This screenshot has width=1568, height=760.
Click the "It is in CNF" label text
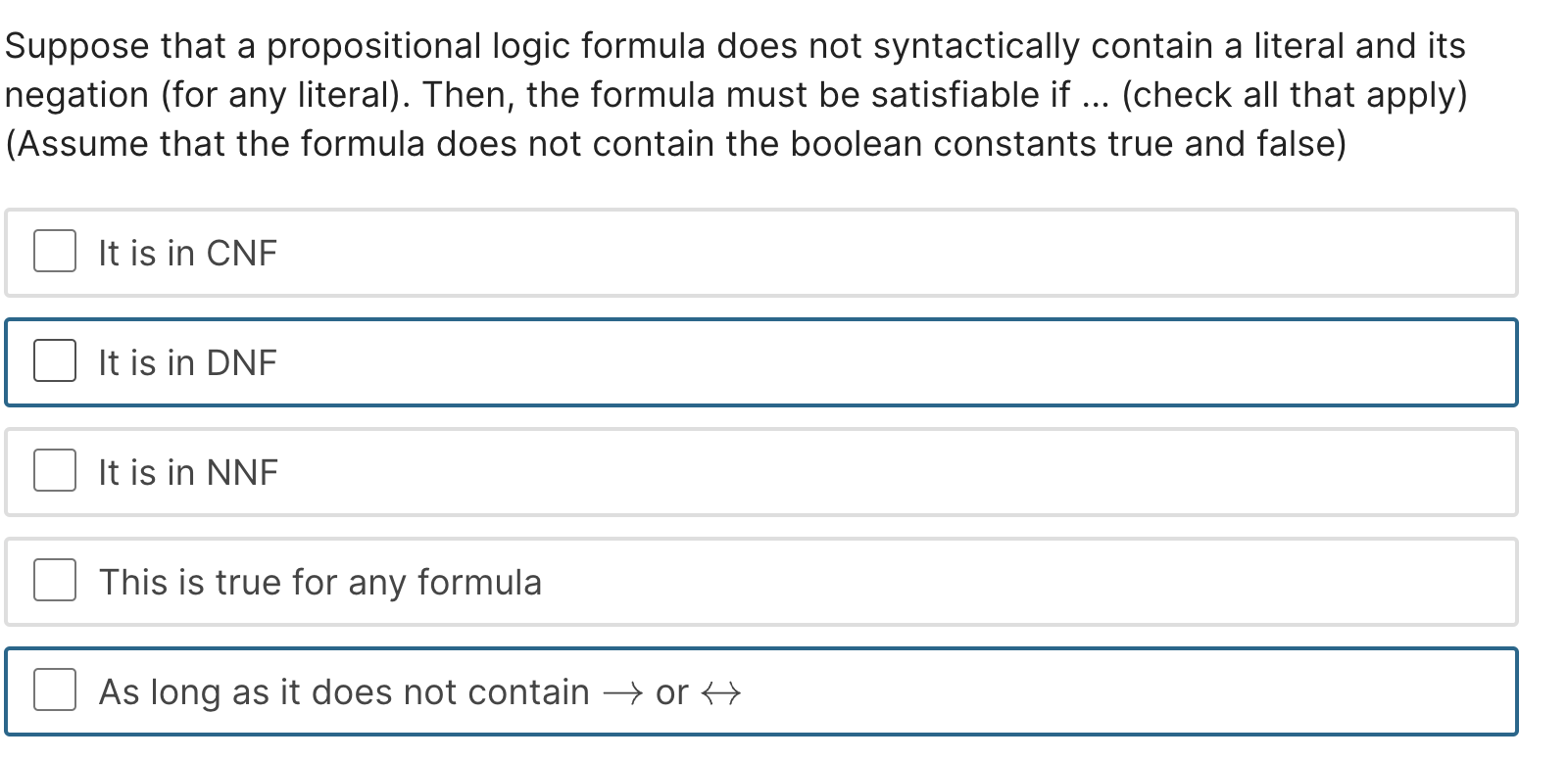click(x=187, y=253)
